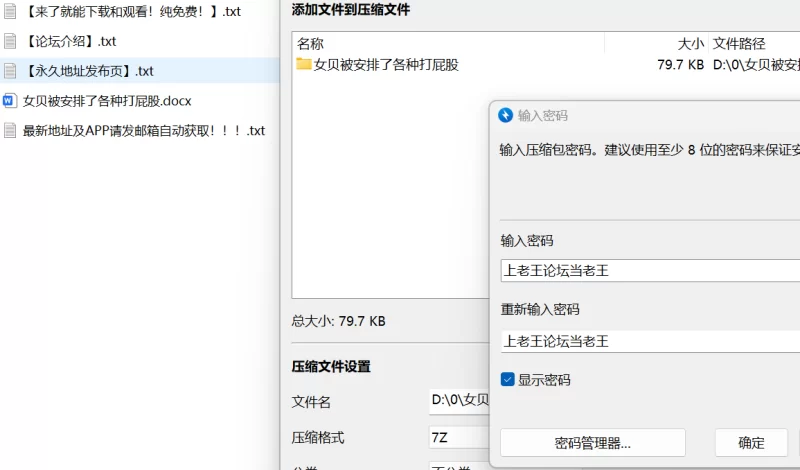Screen dimensions: 800x470
Task: Click text icon of 最新地址及APP file
Action: pos(10,131)
